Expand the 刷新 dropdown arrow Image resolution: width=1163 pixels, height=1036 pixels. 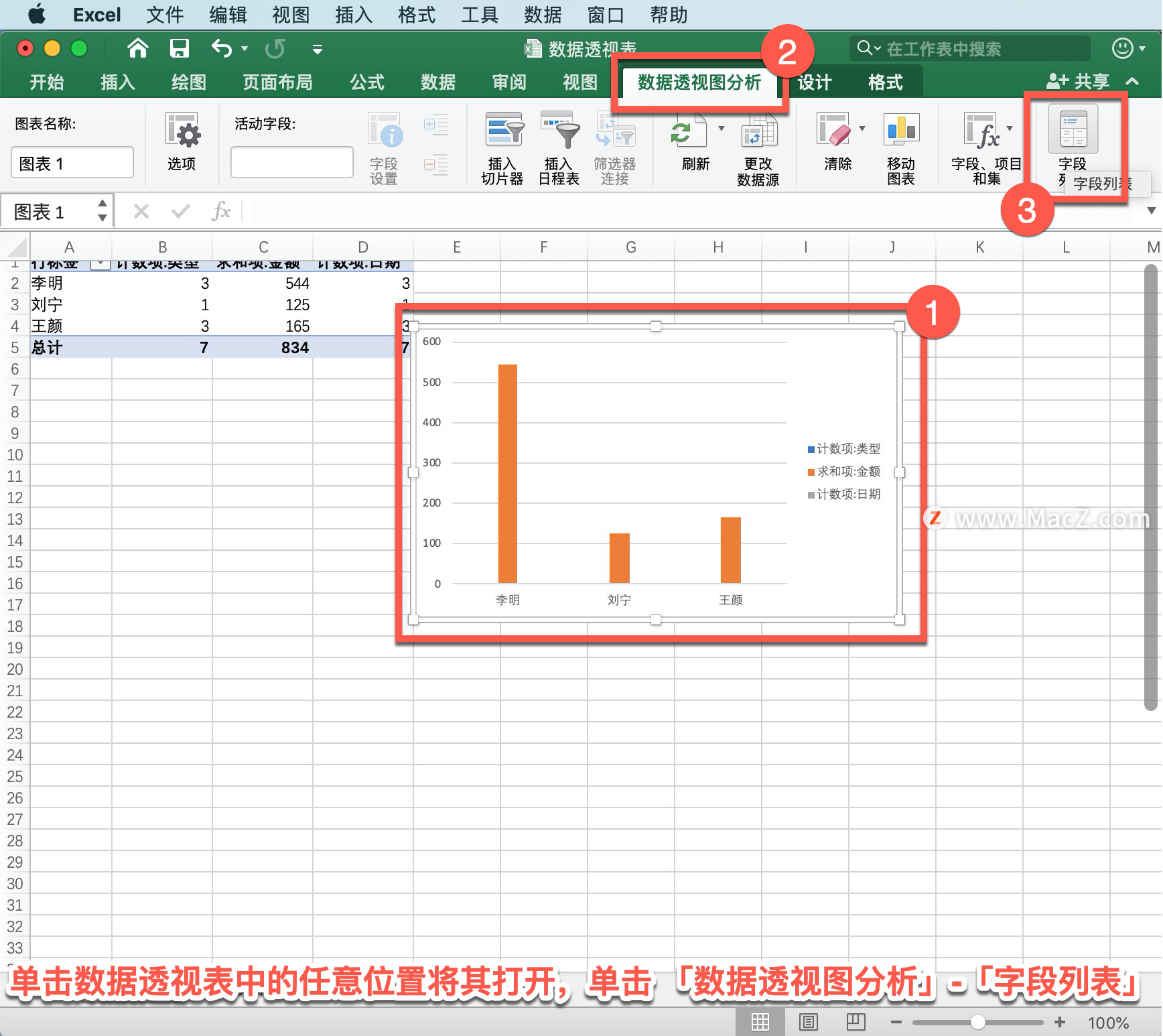tap(722, 128)
